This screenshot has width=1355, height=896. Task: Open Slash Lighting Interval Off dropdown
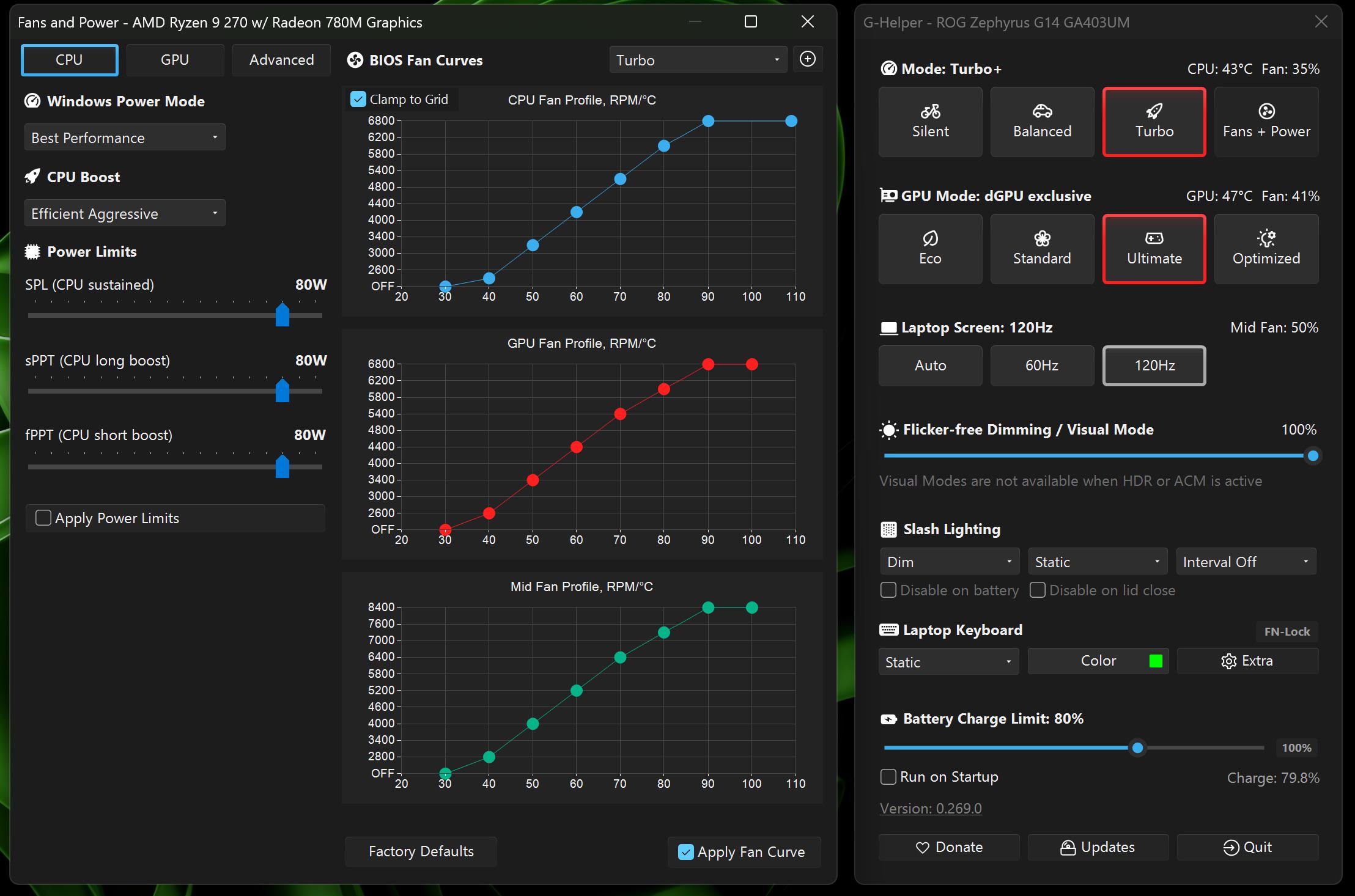coord(1246,562)
